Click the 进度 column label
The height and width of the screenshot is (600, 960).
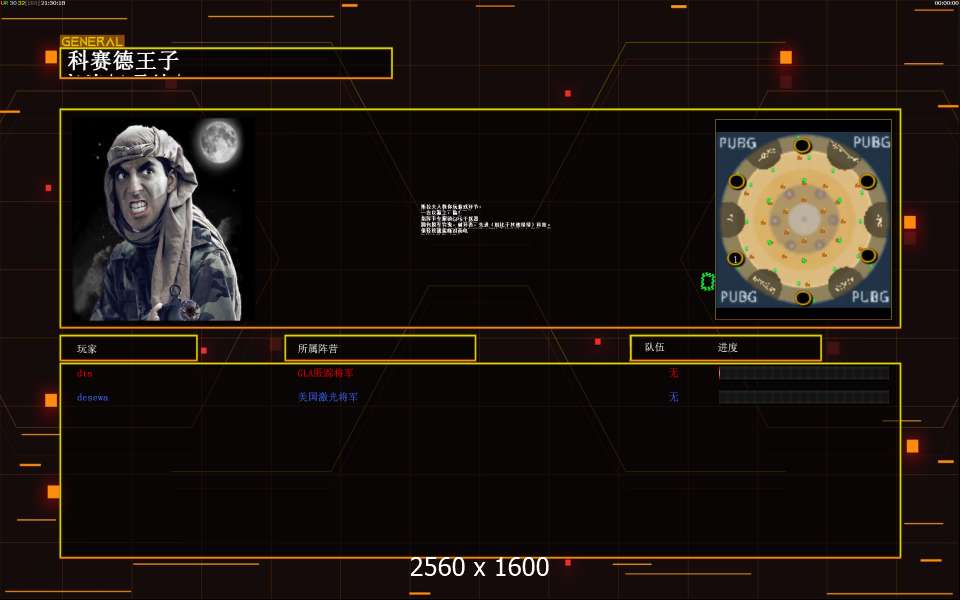tap(728, 347)
